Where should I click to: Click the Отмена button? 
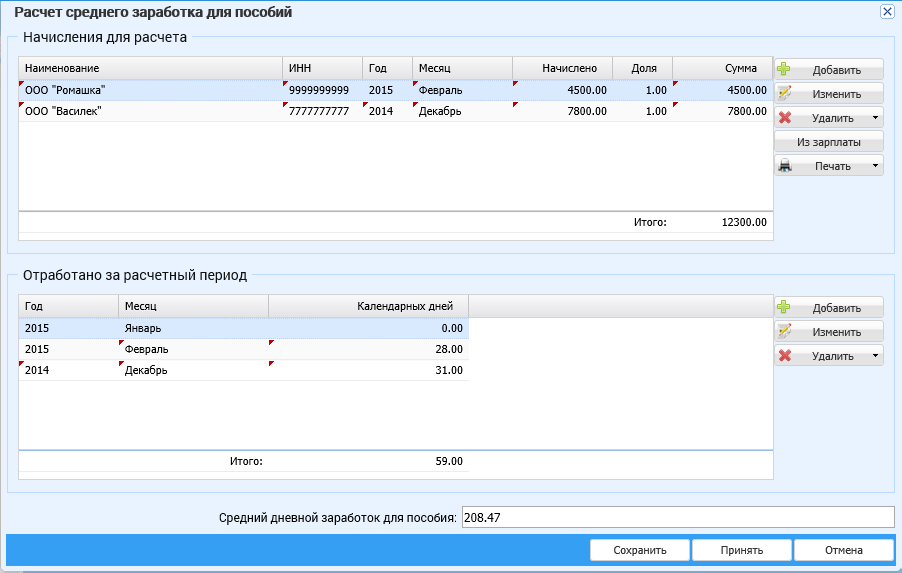(x=843, y=550)
